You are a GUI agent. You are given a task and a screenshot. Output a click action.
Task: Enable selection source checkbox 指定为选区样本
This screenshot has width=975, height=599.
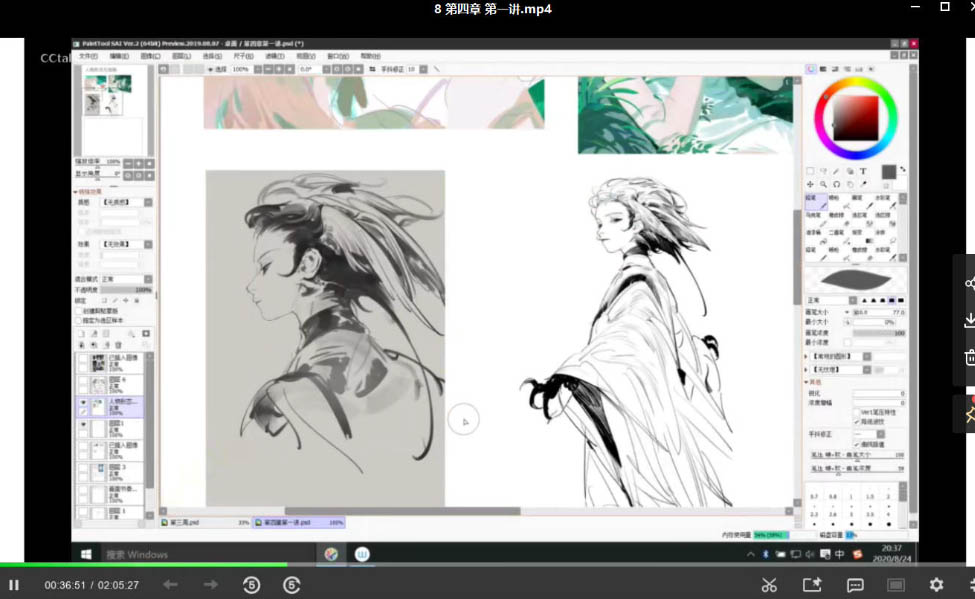click(79, 320)
